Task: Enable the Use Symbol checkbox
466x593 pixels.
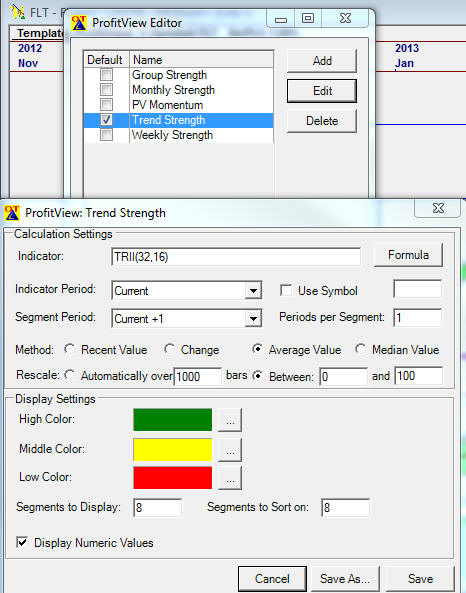Action: (x=286, y=290)
